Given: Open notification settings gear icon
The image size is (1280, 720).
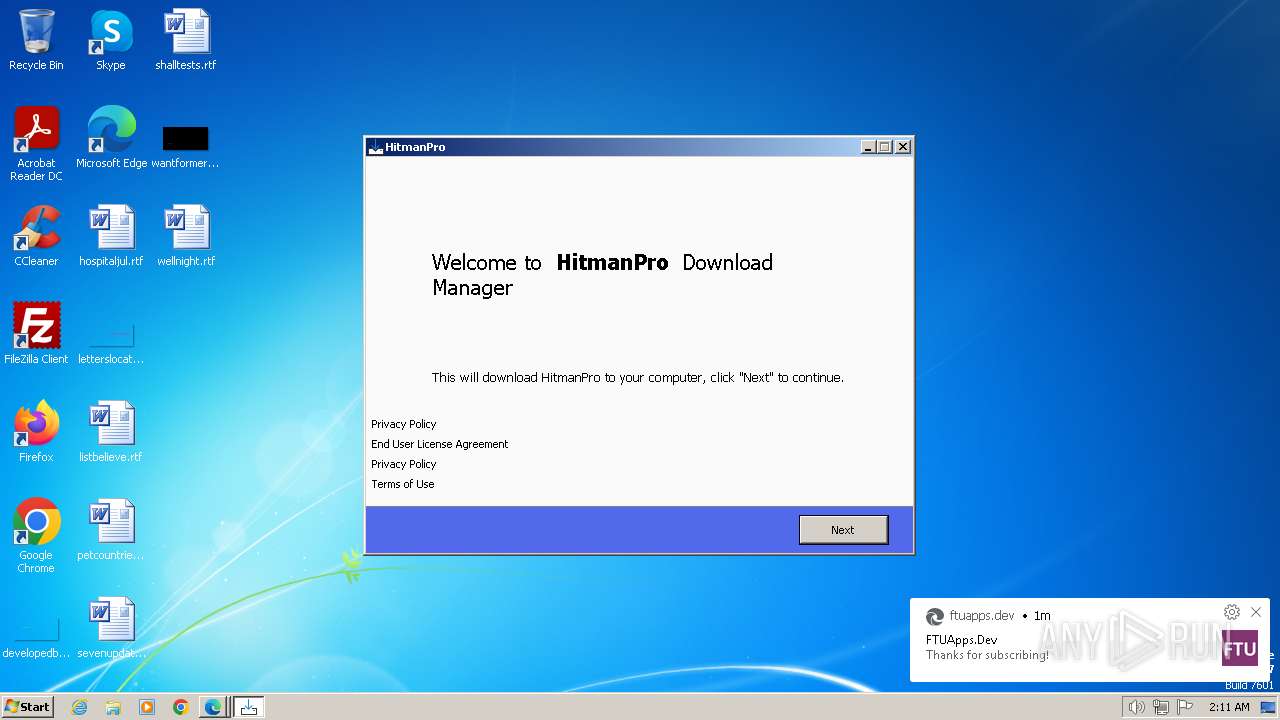Looking at the screenshot, I should point(1232,612).
